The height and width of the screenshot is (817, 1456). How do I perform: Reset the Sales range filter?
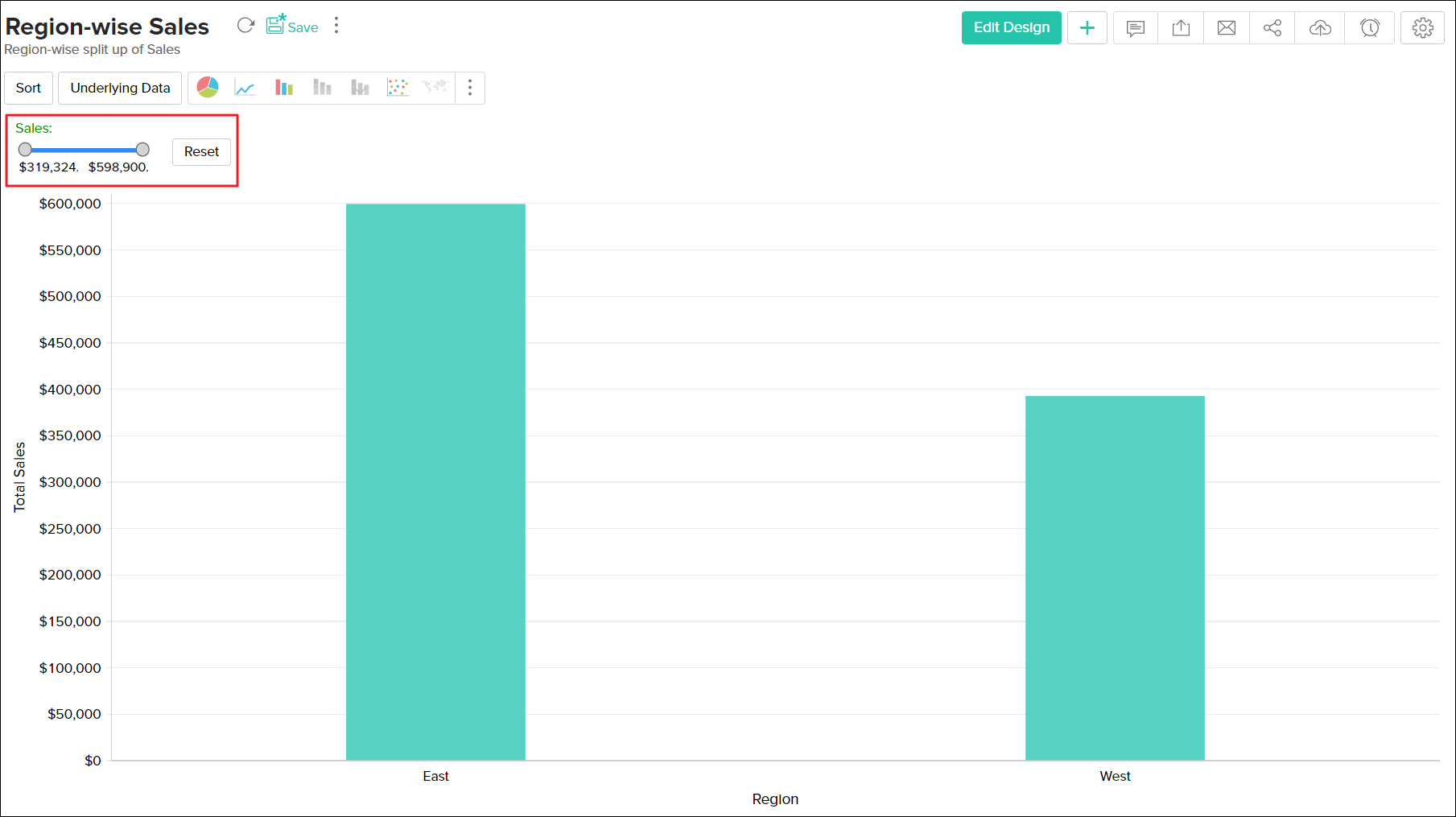[201, 151]
